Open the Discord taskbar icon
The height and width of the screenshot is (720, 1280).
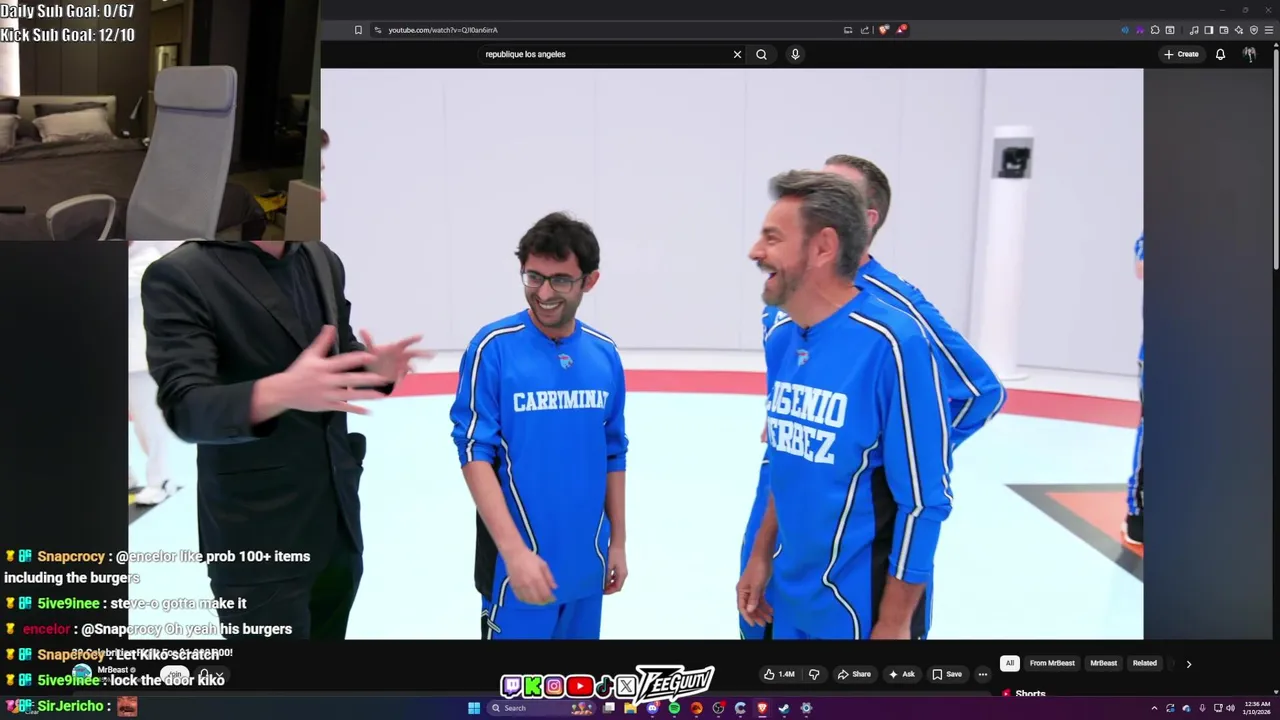pyautogui.click(x=653, y=708)
